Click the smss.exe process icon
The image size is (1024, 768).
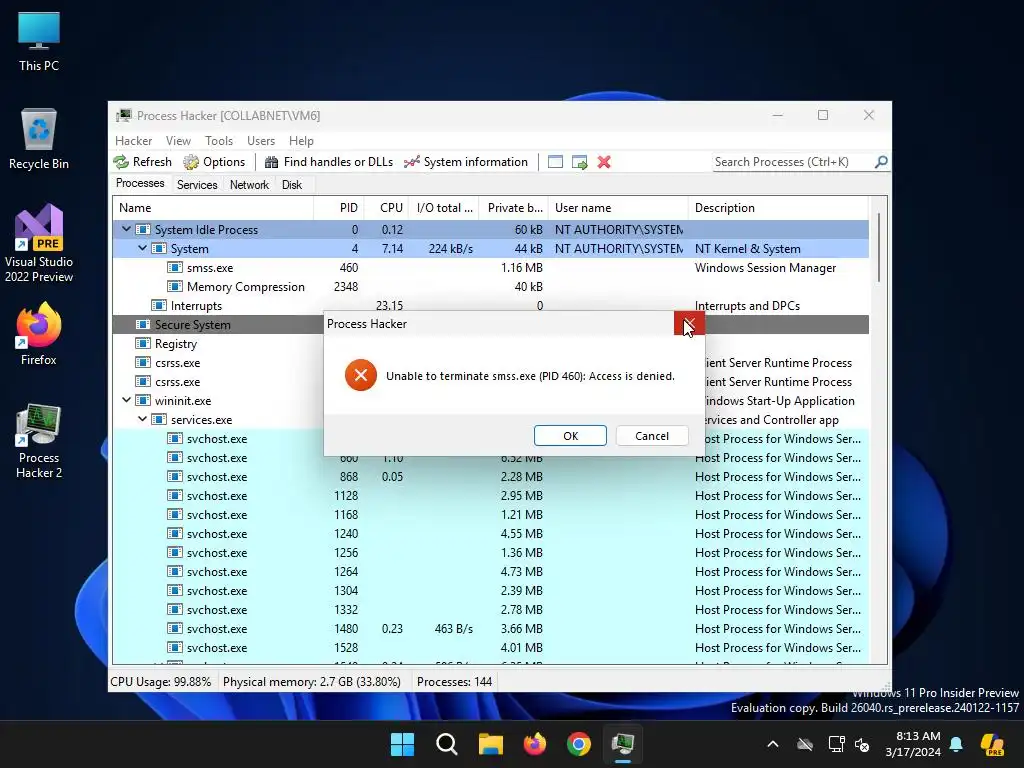[x=174, y=268]
